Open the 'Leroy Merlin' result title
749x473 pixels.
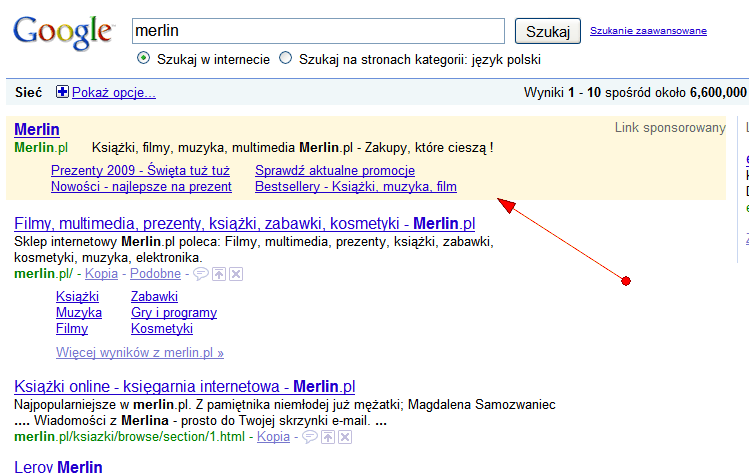pos(58,466)
